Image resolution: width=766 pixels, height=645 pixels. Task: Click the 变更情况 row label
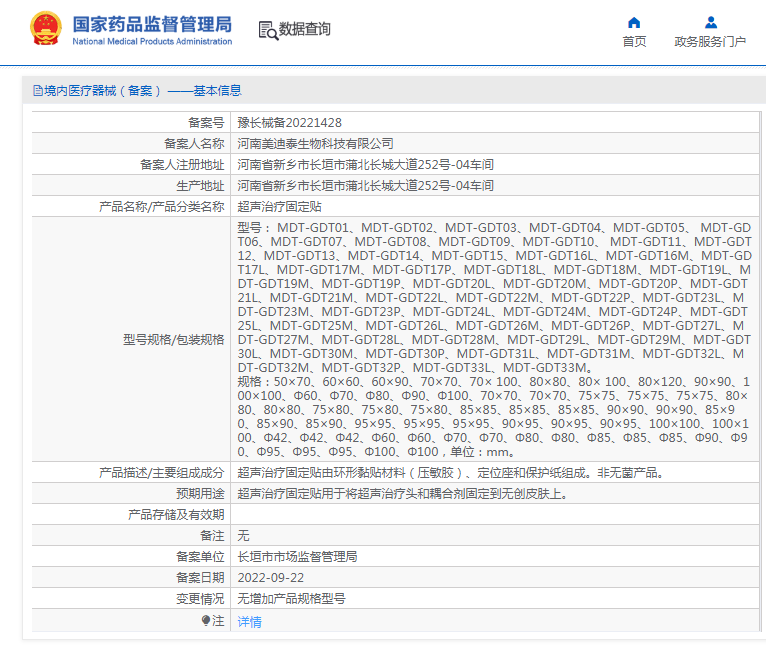200,599
